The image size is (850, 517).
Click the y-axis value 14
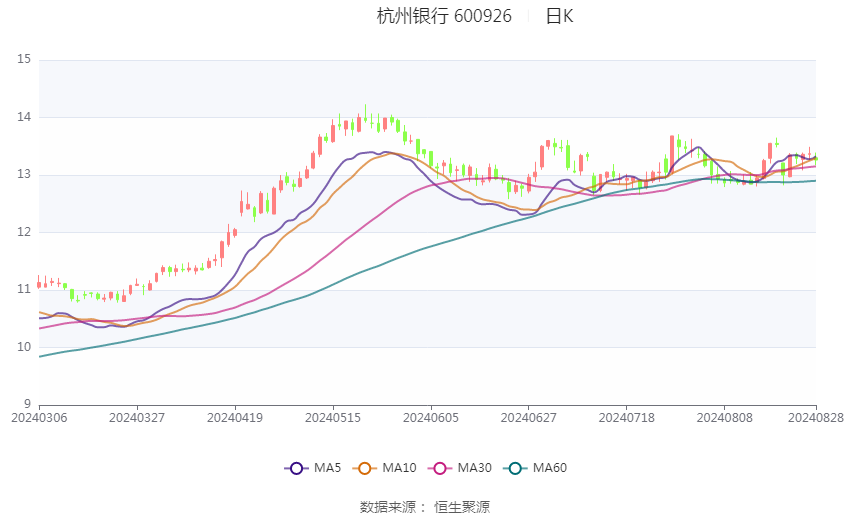point(24,117)
